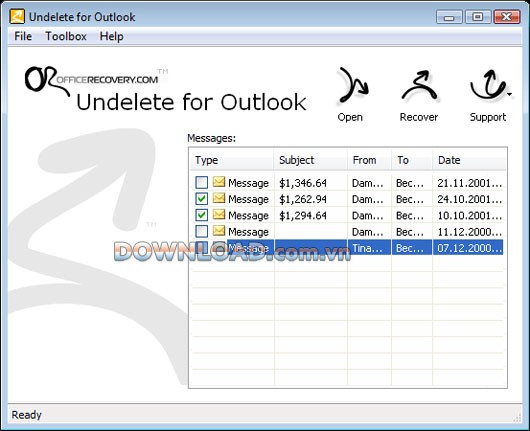This screenshot has width=530, height=431.
Task: Click the Ready status bar text
Action: coord(26,415)
